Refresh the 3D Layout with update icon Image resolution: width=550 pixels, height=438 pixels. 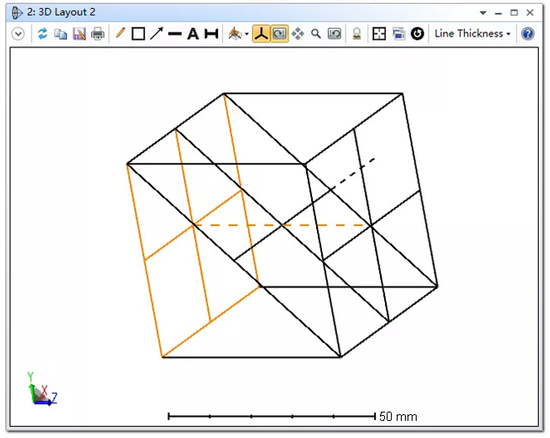[42, 34]
